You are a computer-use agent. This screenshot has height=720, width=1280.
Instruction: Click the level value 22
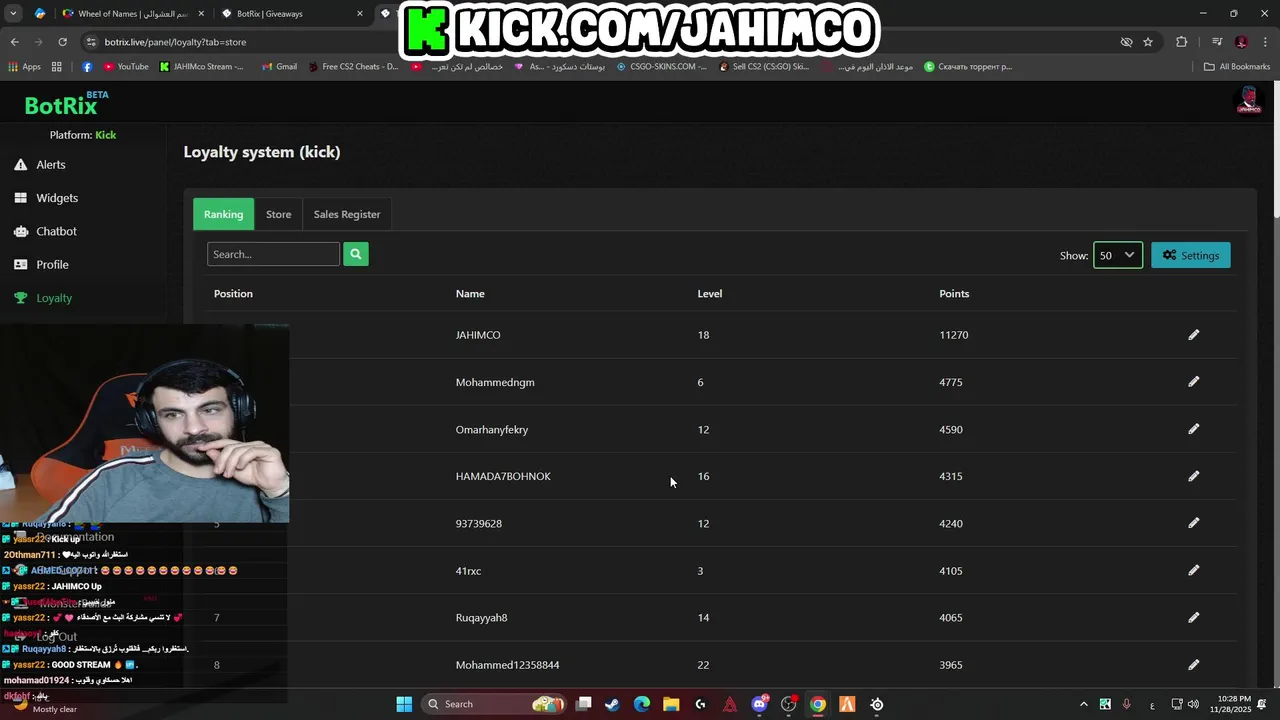pos(704,665)
